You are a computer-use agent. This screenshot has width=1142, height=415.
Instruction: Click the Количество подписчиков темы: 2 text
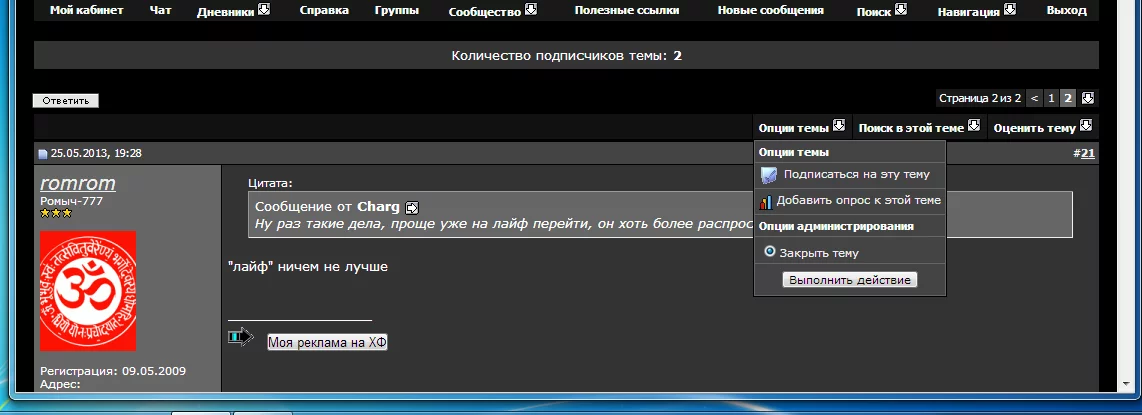tap(567, 55)
